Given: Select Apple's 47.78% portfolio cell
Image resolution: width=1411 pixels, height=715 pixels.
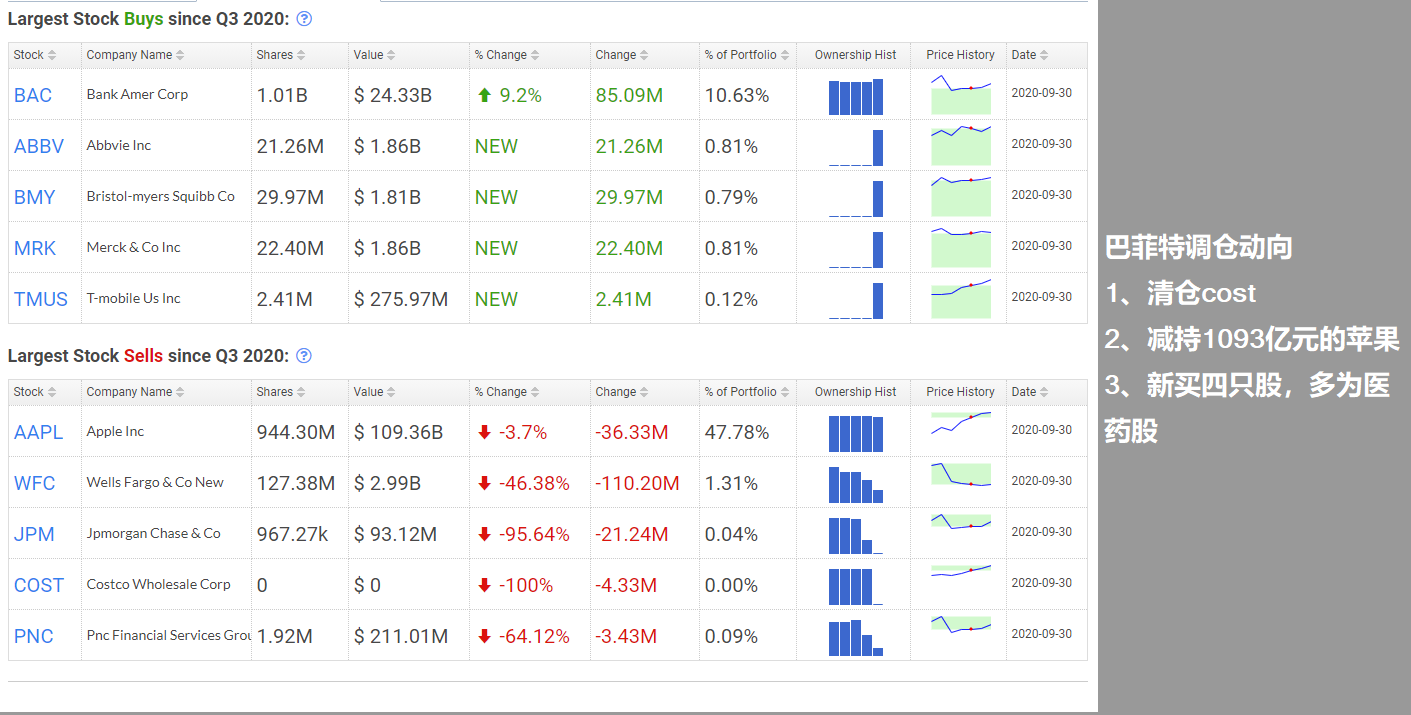Looking at the screenshot, I should 737,432.
